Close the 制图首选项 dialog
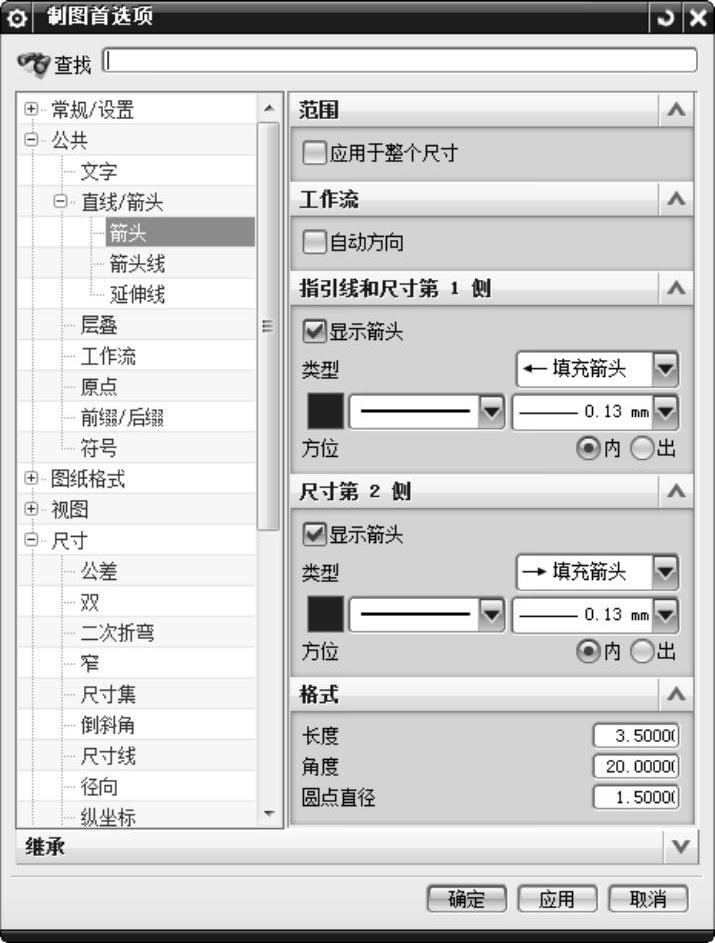Image resolution: width=715 pixels, height=943 pixels. tap(698, 18)
